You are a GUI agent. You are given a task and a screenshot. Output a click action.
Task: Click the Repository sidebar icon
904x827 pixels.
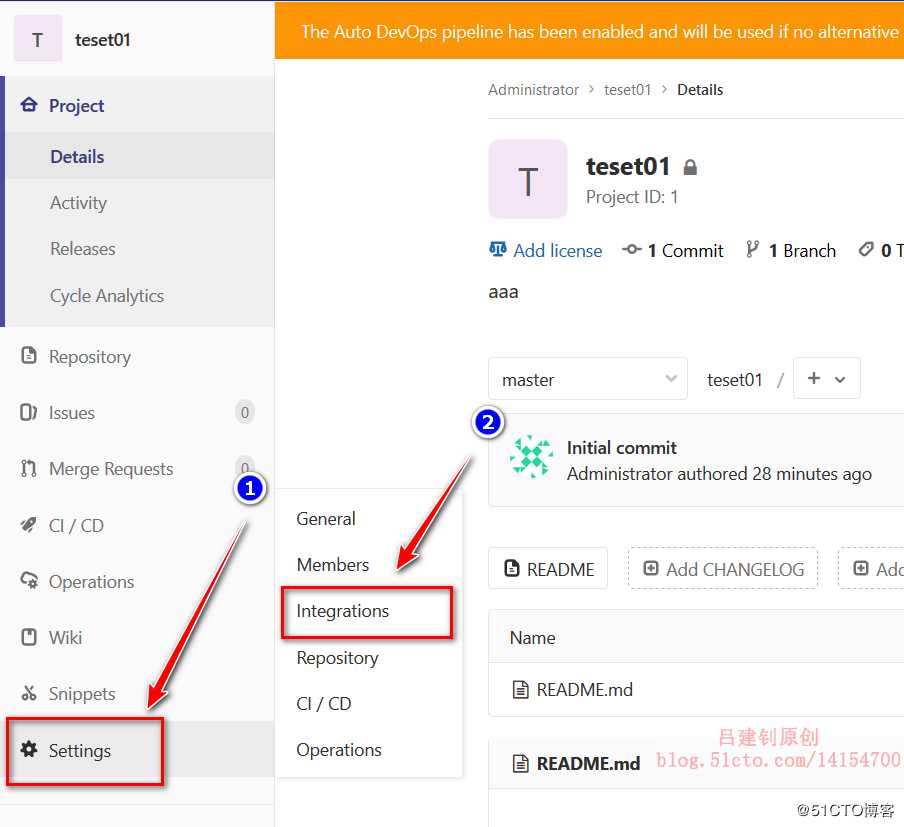pyautogui.click(x=29, y=355)
